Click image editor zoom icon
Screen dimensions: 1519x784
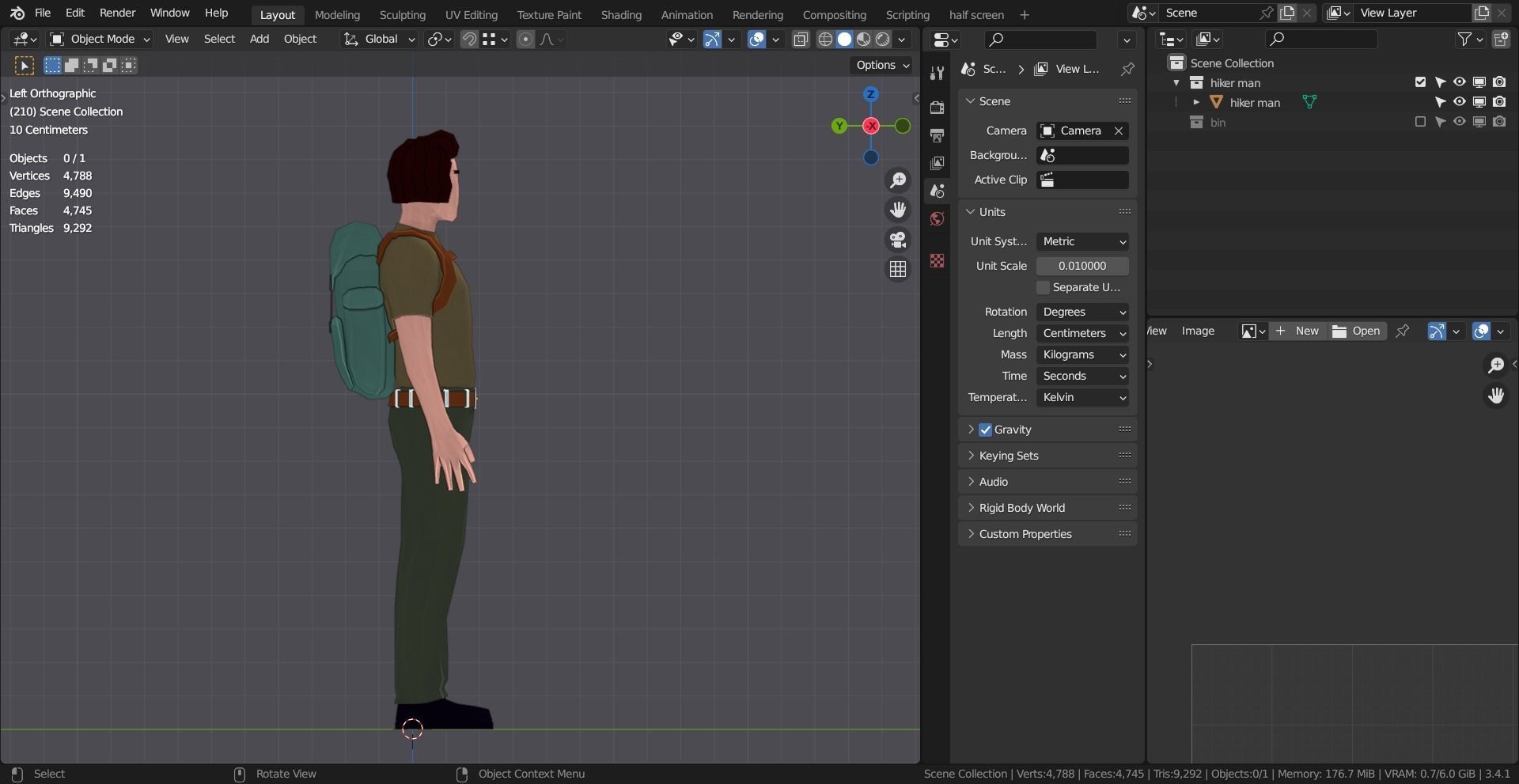point(1495,365)
